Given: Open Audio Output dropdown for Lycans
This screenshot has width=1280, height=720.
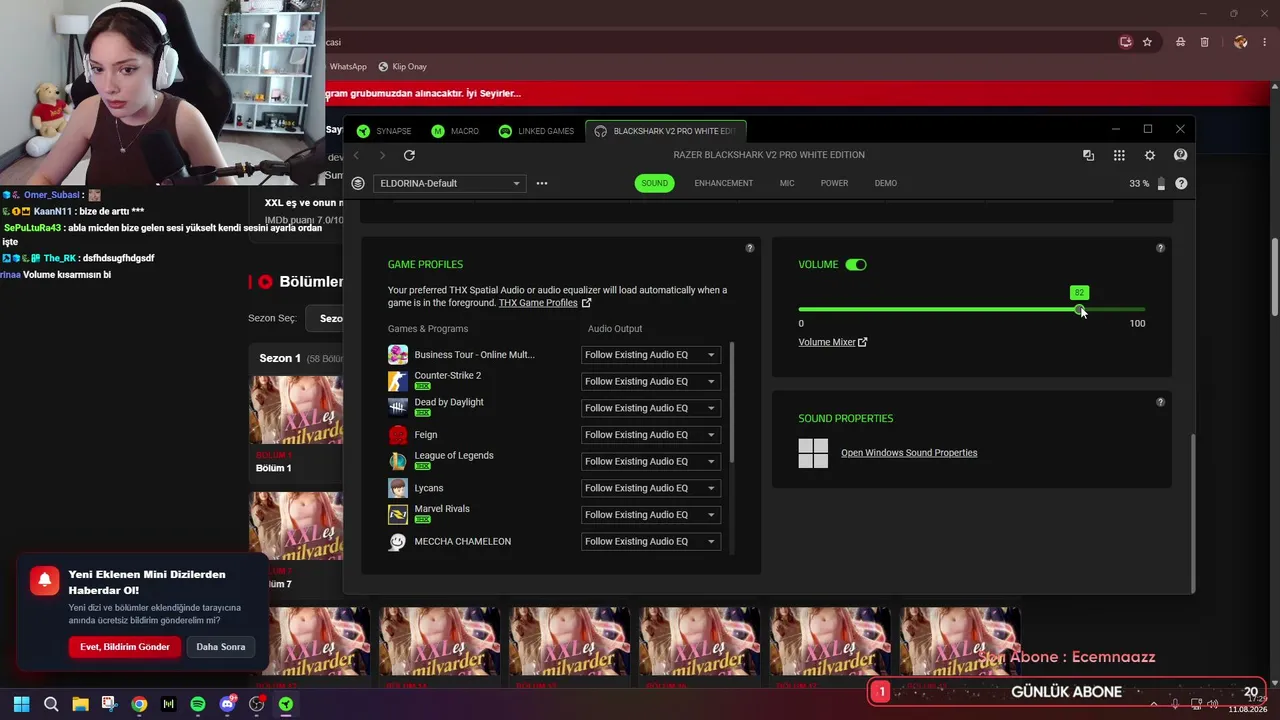Looking at the screenshot, I should tap(651, 488).
